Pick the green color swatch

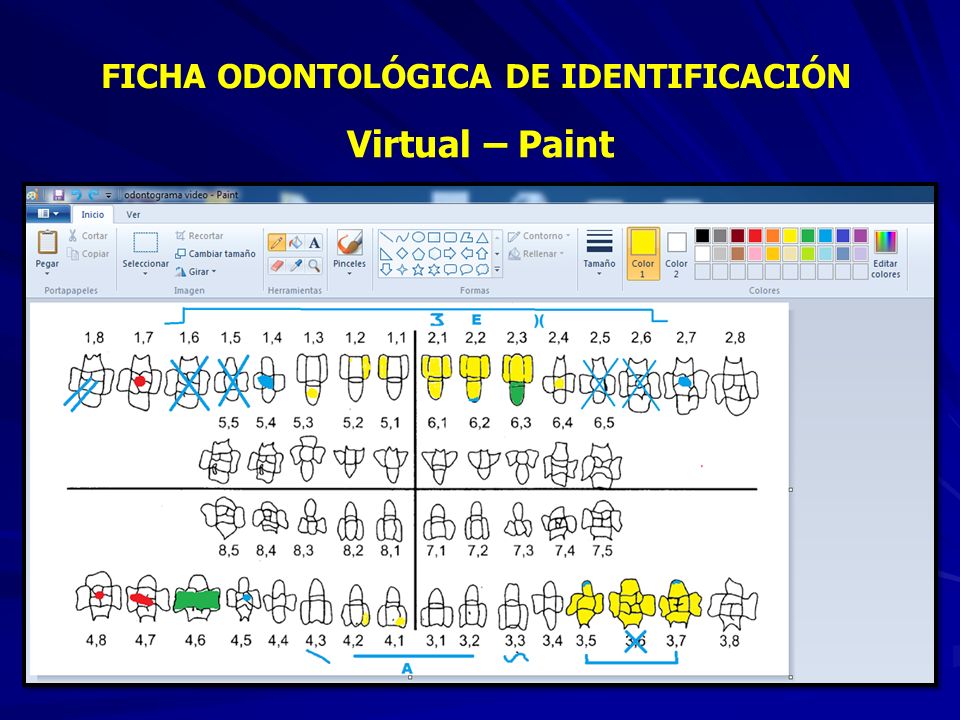[x=808, y=236]
